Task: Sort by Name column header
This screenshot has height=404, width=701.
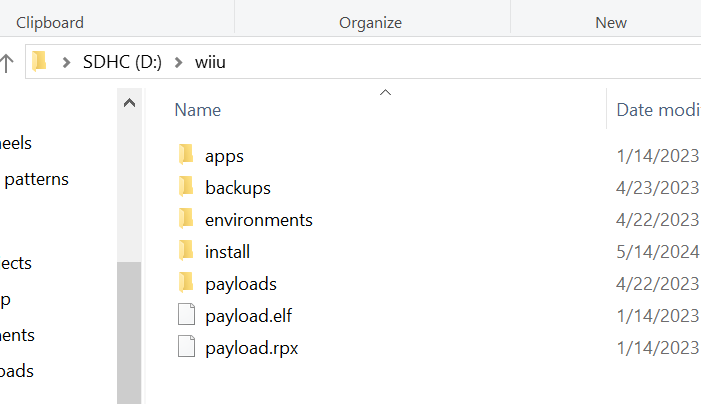Action: (198, 110)
